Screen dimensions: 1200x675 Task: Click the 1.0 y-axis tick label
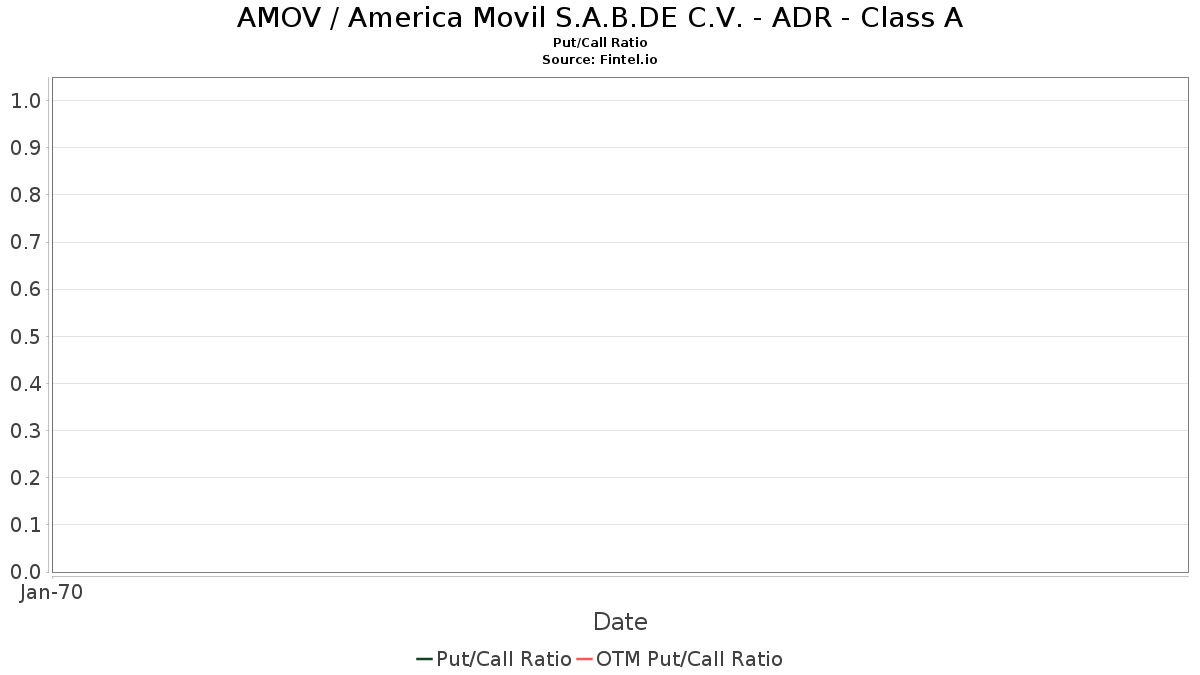pos(25,100)
